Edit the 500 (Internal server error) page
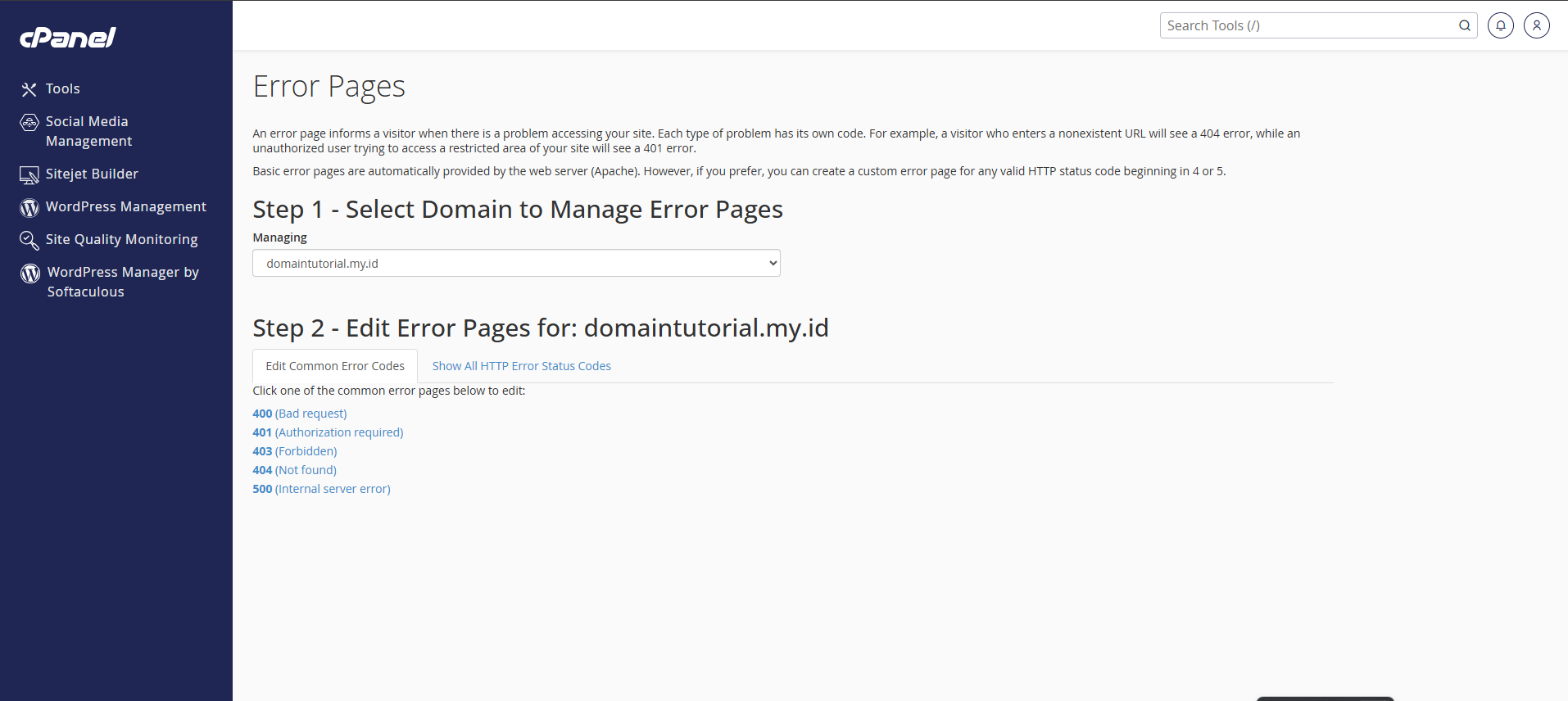 click(321, 489)
